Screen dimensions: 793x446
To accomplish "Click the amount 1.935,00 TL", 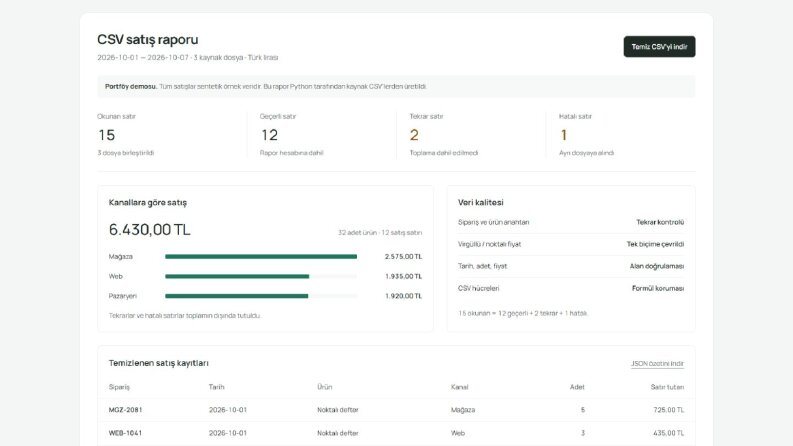I will (403, 277).
